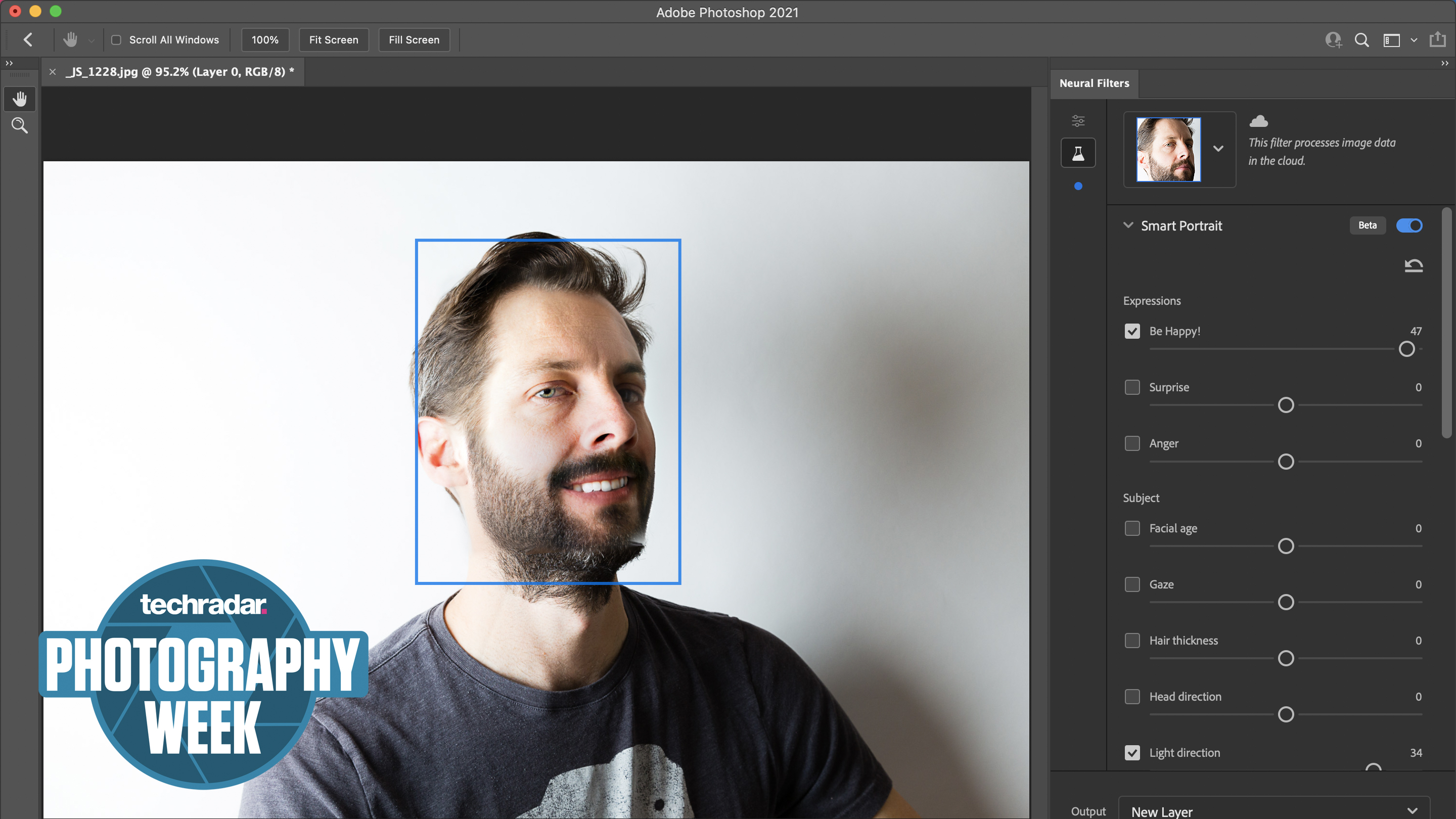Open the search magnifier in top bar

click(x=1361, y=39)
